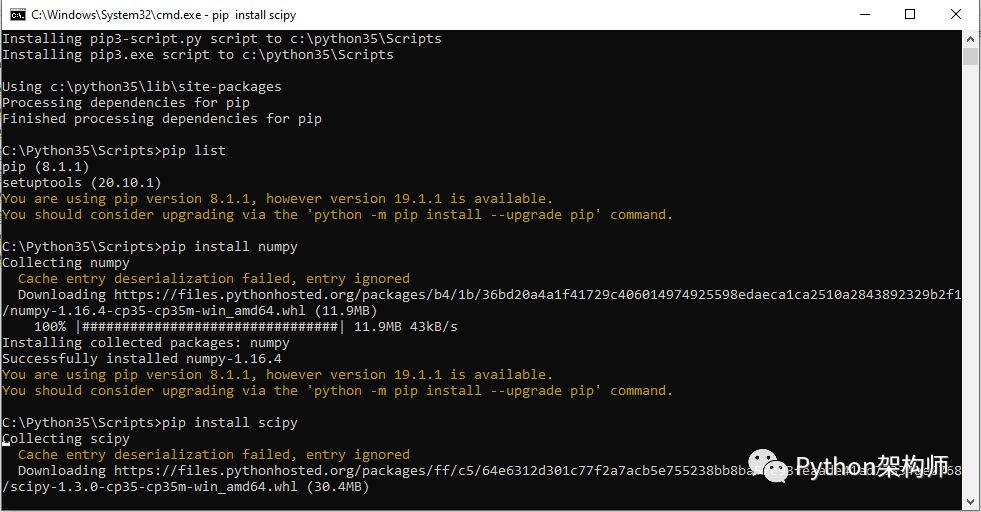Click the numpy download progress bar

[210, 327]
